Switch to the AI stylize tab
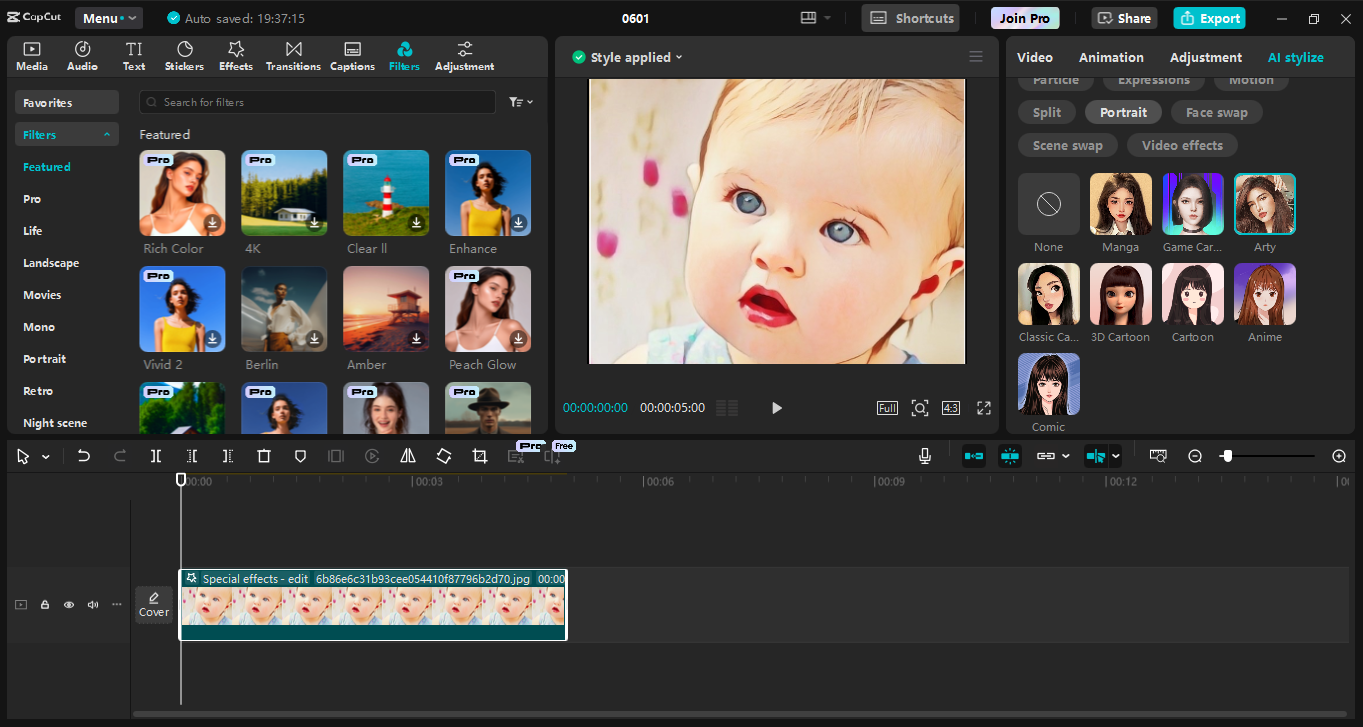The height and width of the screenshot is (727, 1363). pos(1295,57)
